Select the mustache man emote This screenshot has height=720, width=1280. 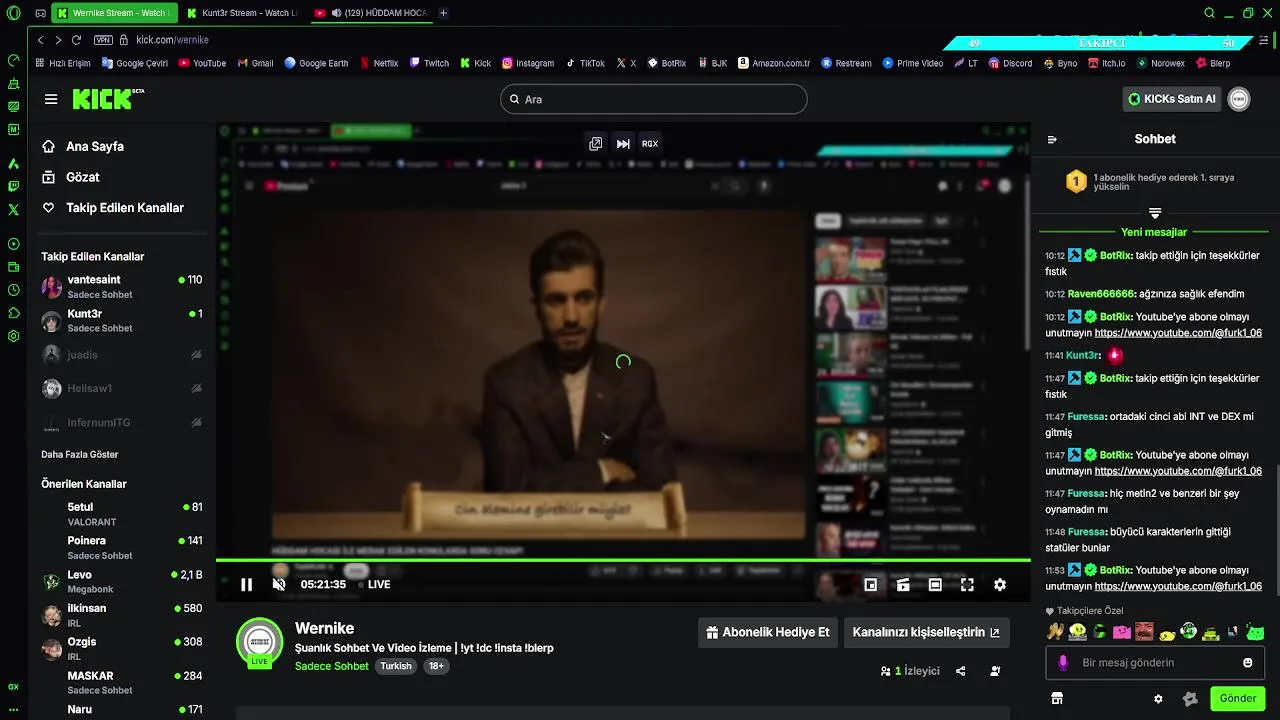click(1144, 631)
